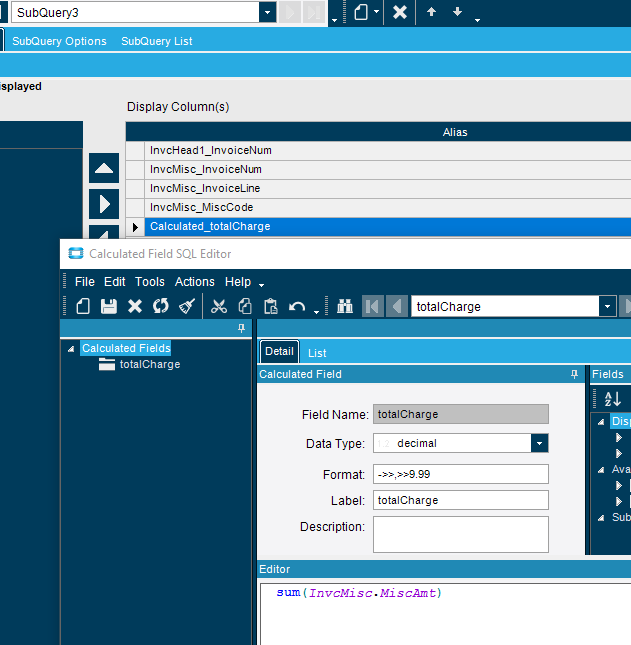This screenshot has height=645, width=631.
Task: Switch to the SubQuery List tab
Action: click(157, 41)
